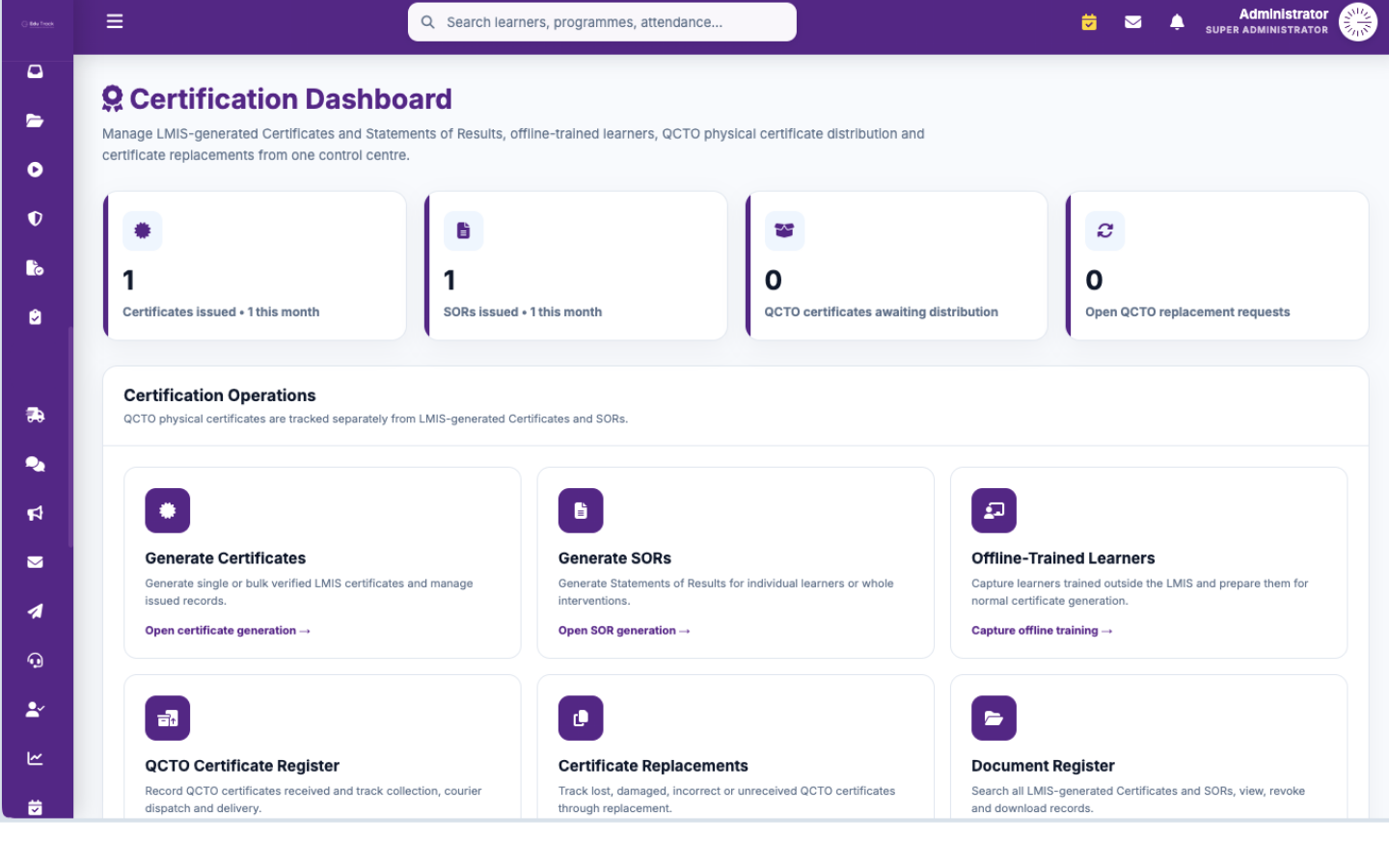Viewport: 1389px width, 868px height.
Task: Select the paper plane icon in the sidebar
Action: click(x=36, y=611)
